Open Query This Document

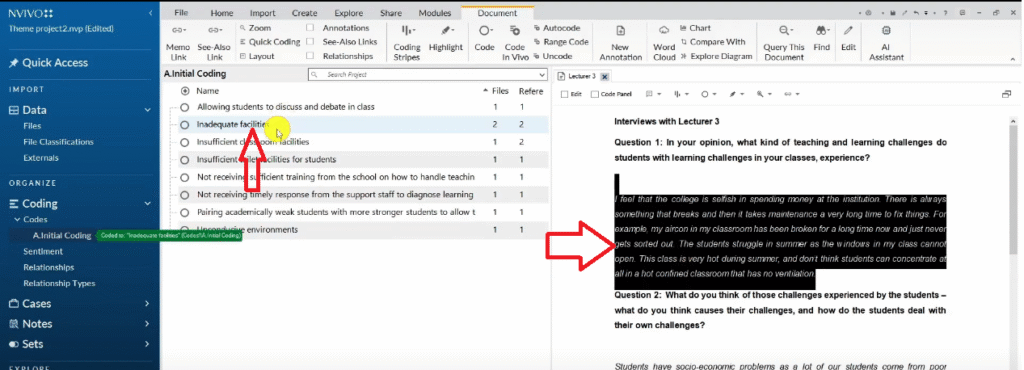[784, 43]
